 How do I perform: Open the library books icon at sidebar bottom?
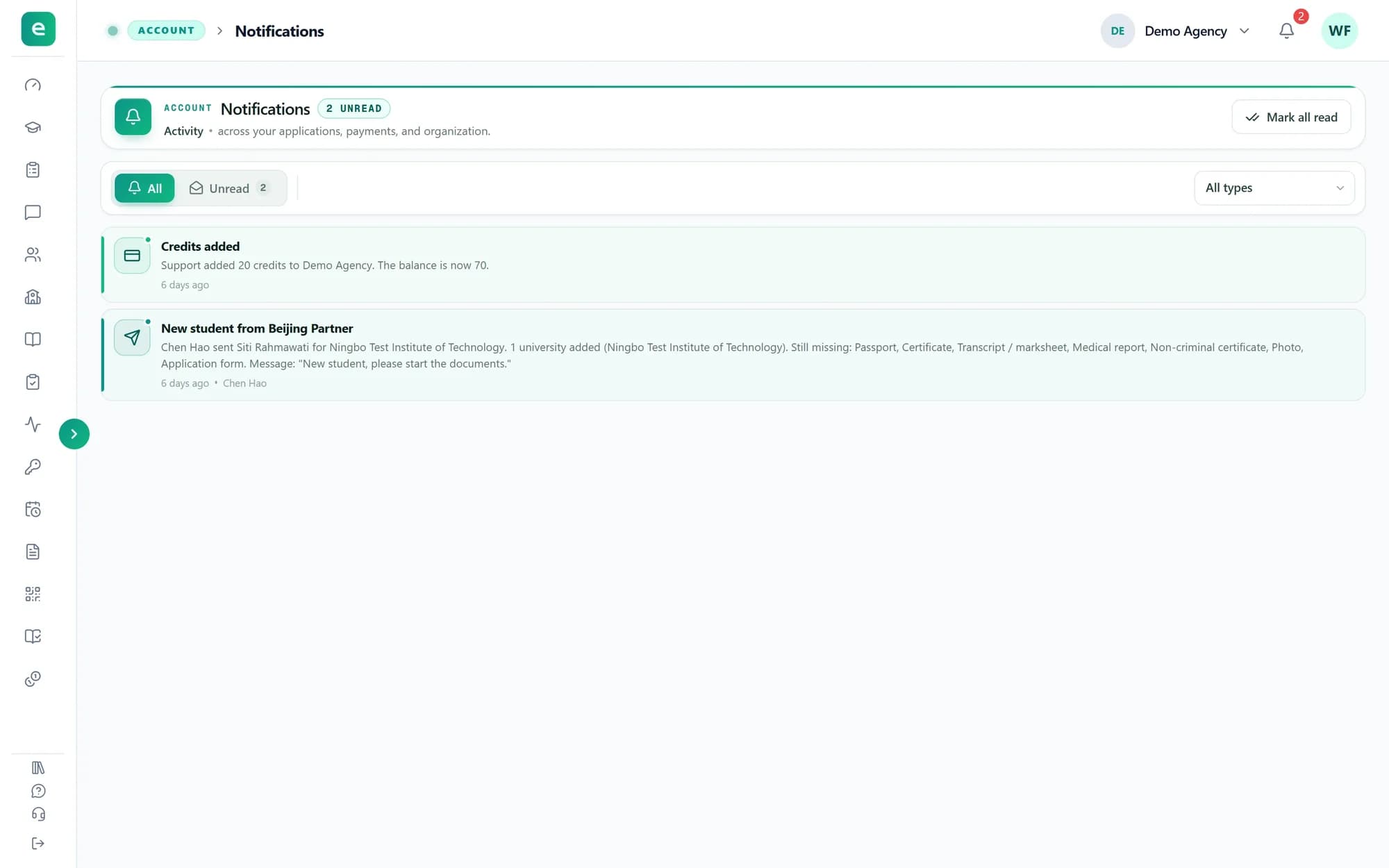(38, 767)
